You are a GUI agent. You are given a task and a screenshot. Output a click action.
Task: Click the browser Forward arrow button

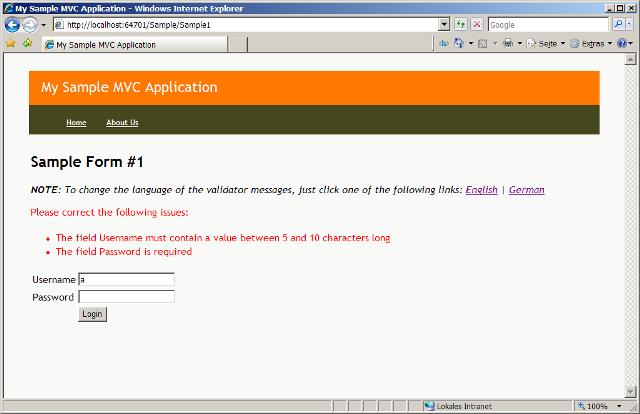click(x=30, y=25)
